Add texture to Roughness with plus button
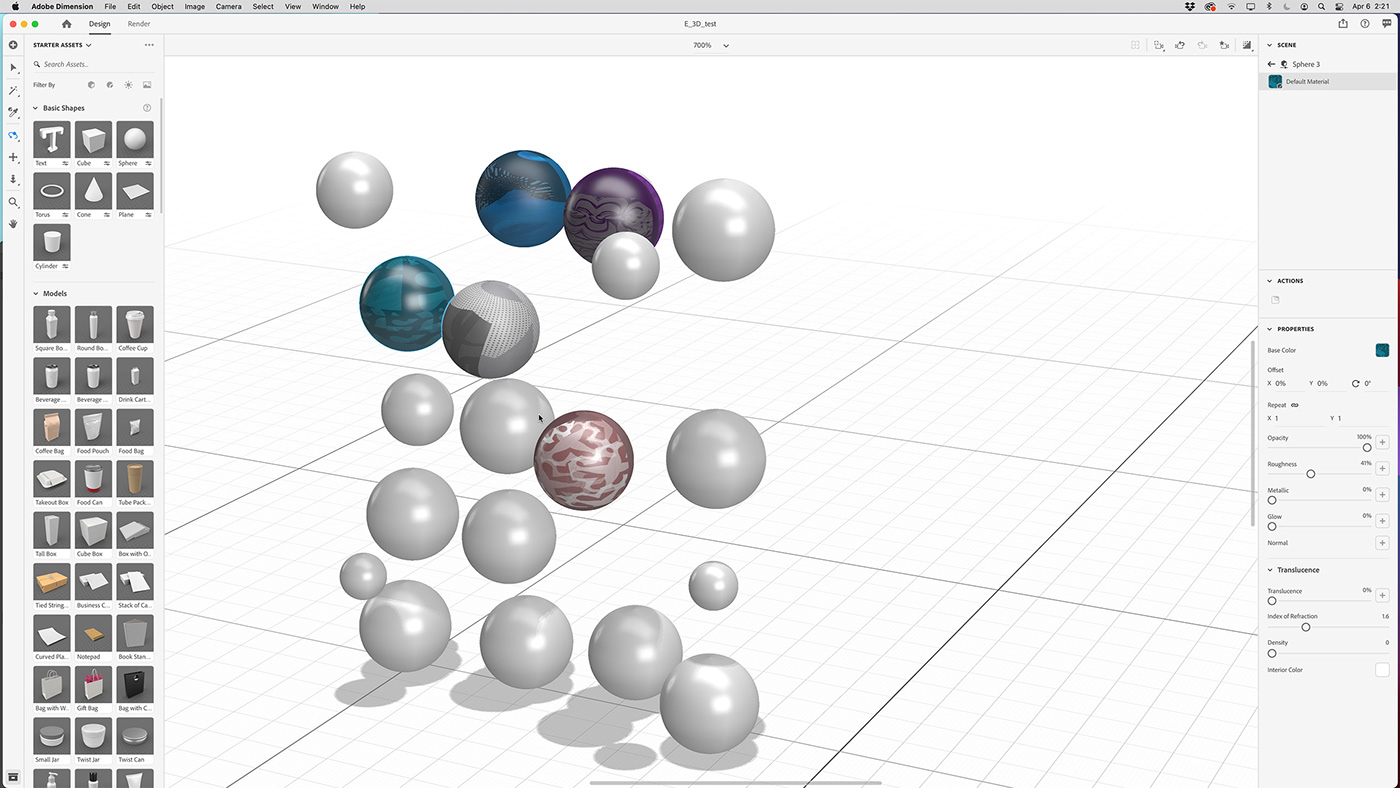Image resolution: width=1400 pixels, height=788 pixels. point(1382,468)
